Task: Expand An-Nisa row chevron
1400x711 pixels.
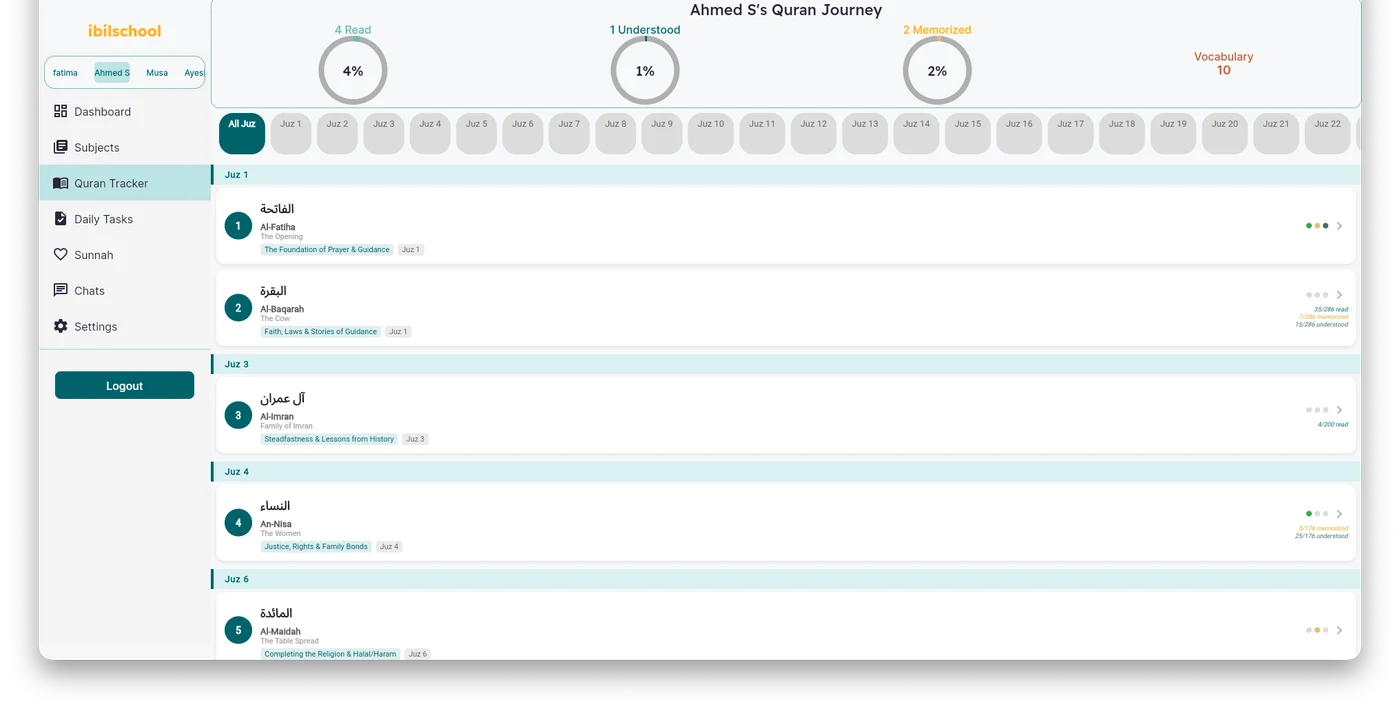Action: 1340,514
